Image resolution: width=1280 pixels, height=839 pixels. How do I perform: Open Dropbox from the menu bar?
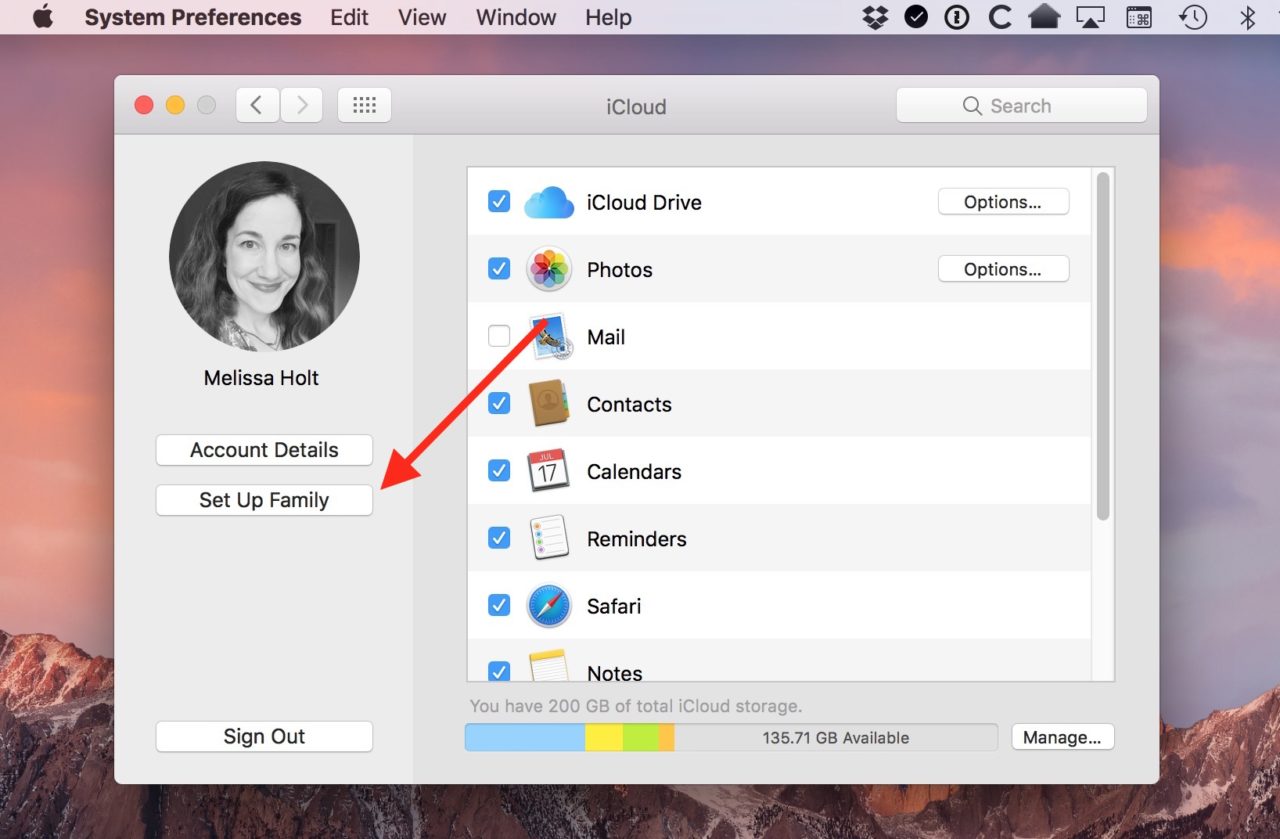coord(875,17)
